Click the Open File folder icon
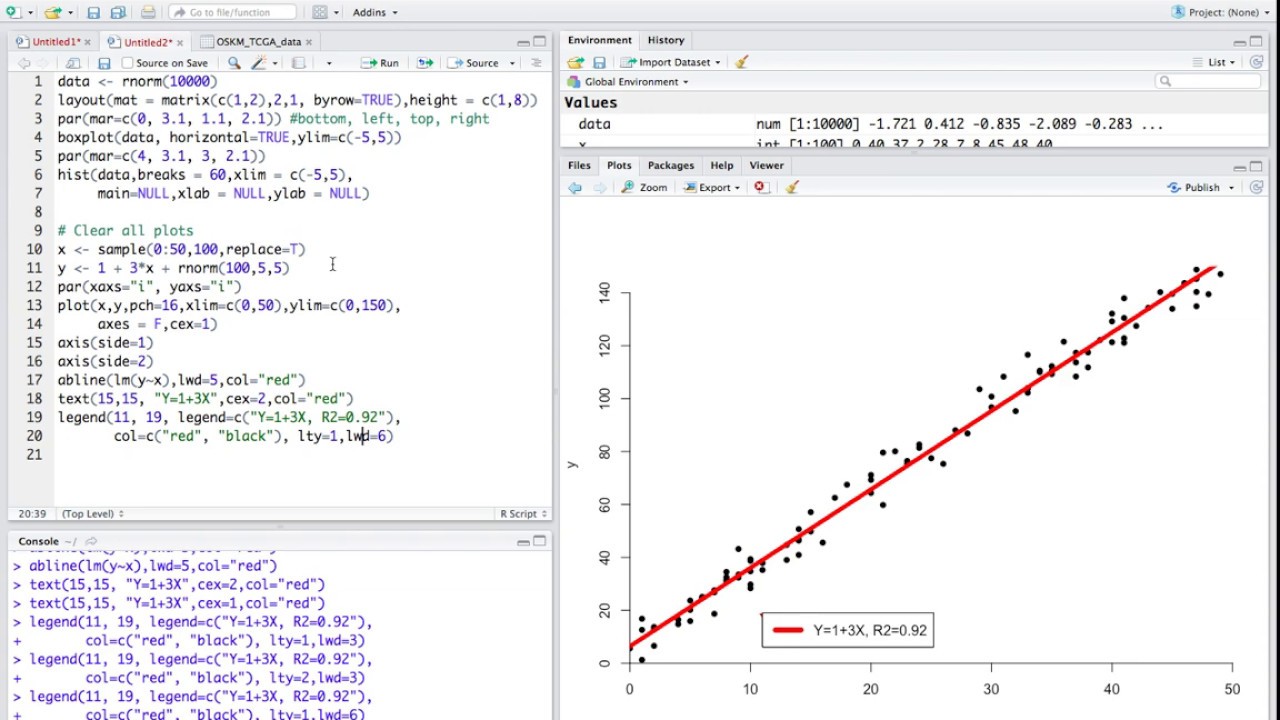1280x720 pixels. point(52,12)
